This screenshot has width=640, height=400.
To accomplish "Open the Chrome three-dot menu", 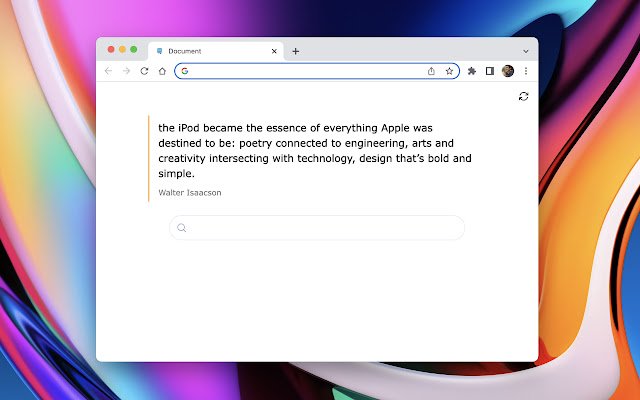I will (526, 71).
